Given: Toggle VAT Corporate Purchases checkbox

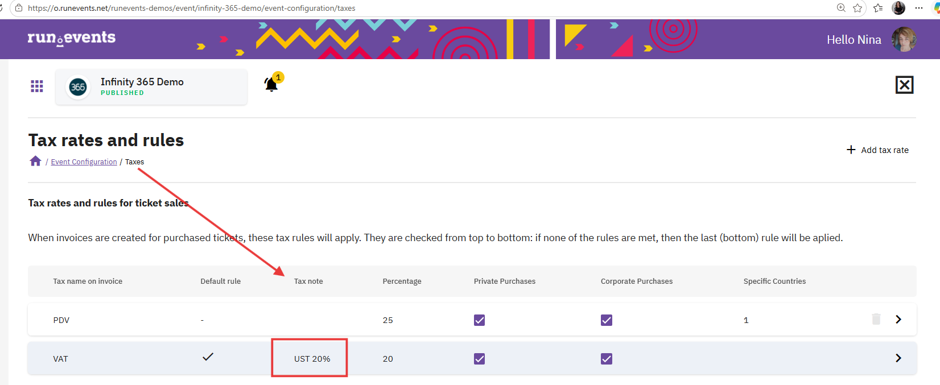Looking at the screenshot, I should coord(606,359).
